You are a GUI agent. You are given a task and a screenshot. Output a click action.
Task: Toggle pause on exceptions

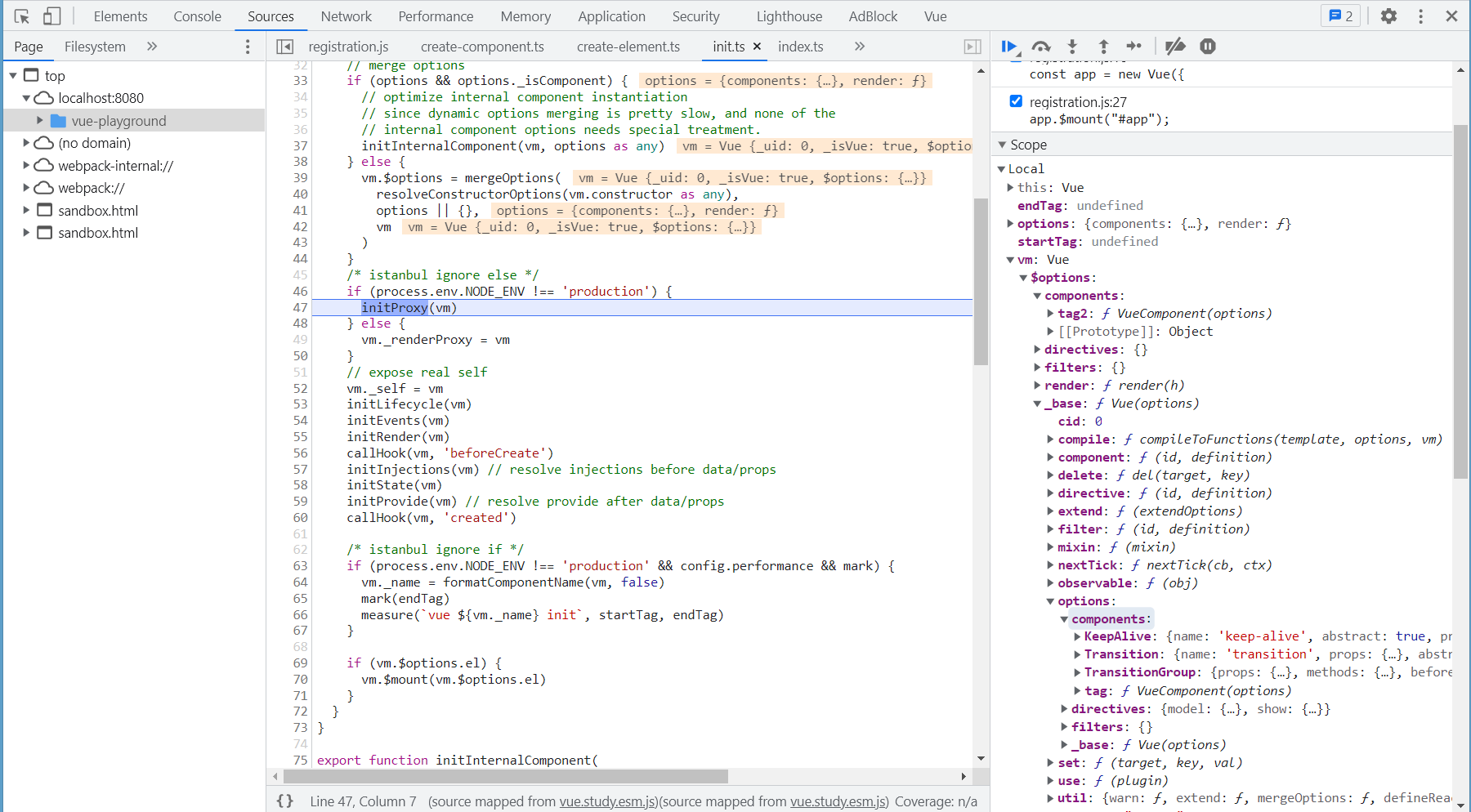tap(1208, 47)
